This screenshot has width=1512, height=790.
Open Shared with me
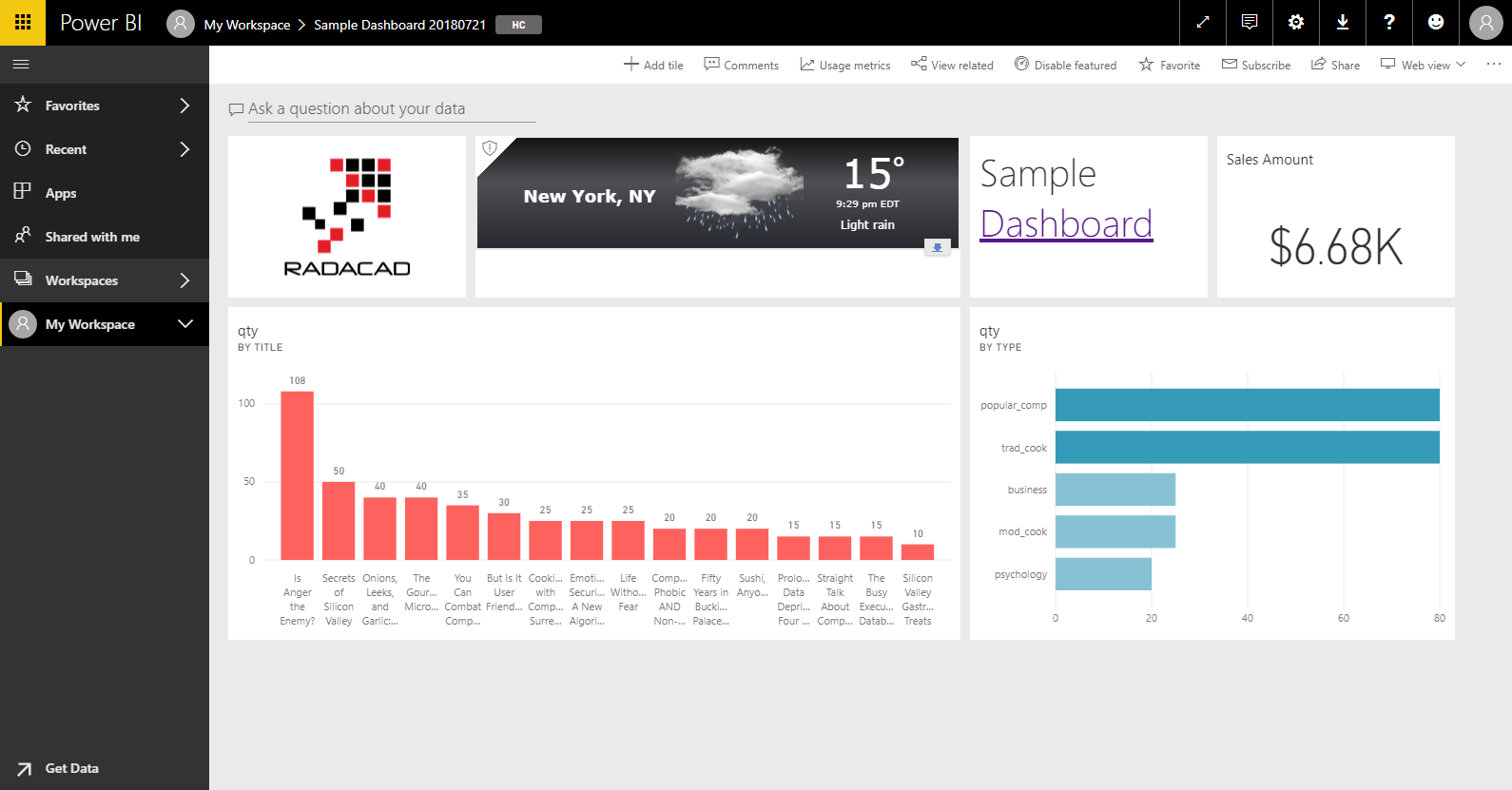(x=105, y=237)
